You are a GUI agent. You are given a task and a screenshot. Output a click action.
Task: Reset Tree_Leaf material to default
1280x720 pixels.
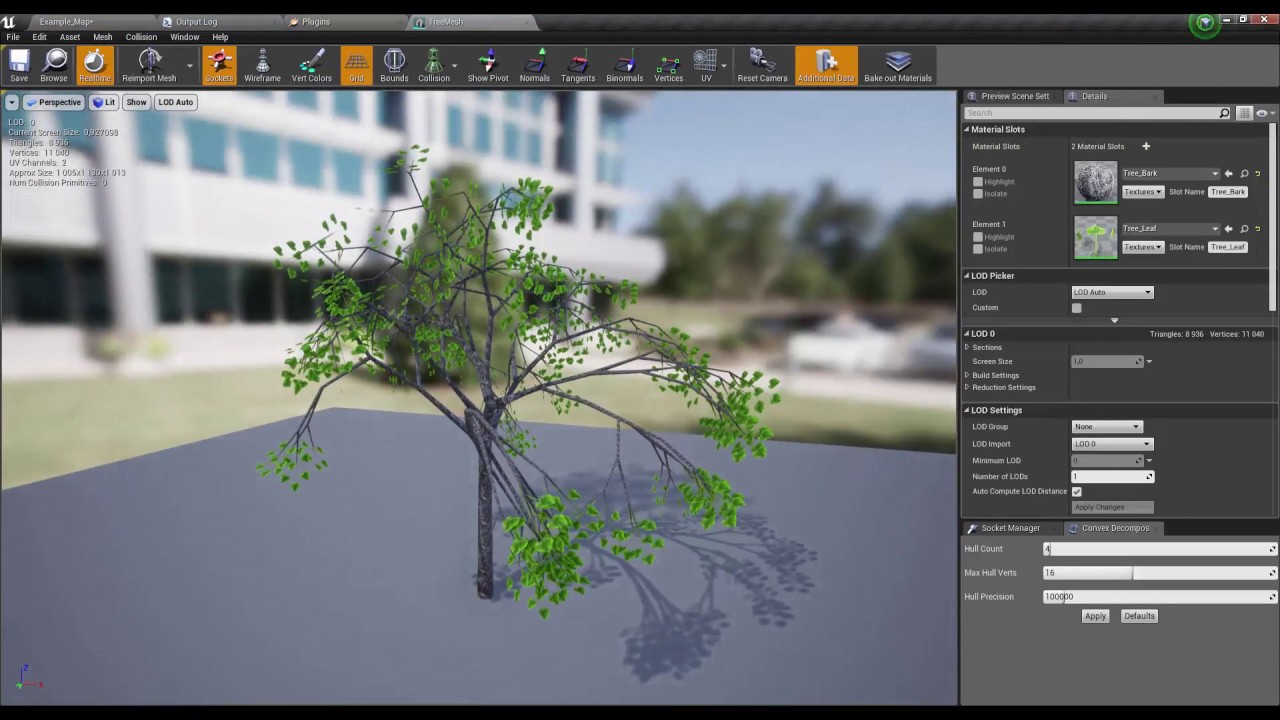click(x=1258, y=229)
